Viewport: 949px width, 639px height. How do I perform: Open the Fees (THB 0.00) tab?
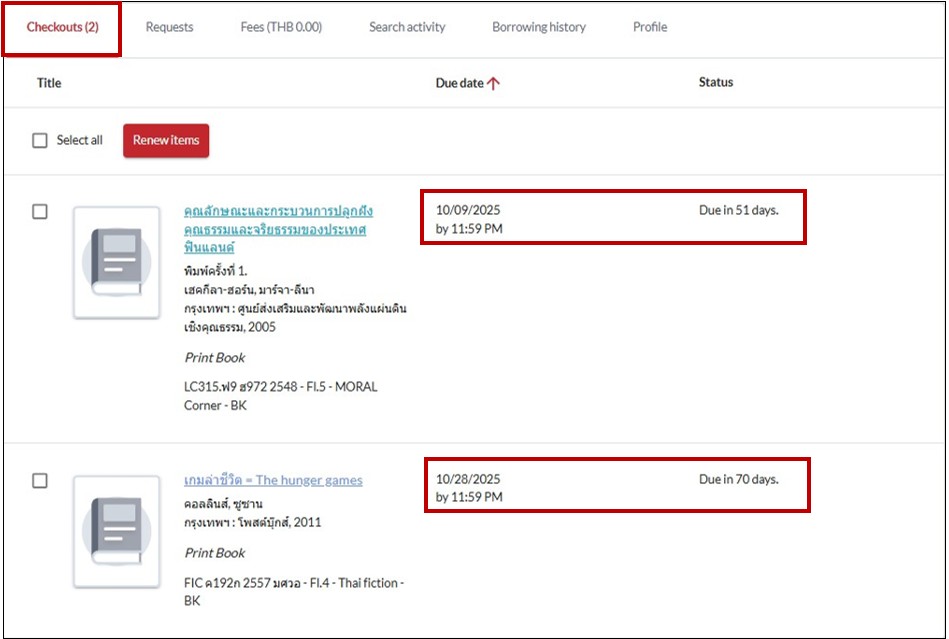pyautogui.click(x=281, y=28)
